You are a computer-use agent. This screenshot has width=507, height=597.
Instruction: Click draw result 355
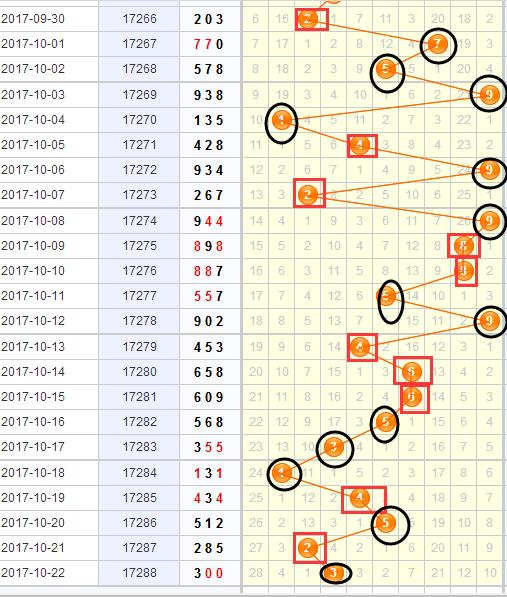[208, 447]
